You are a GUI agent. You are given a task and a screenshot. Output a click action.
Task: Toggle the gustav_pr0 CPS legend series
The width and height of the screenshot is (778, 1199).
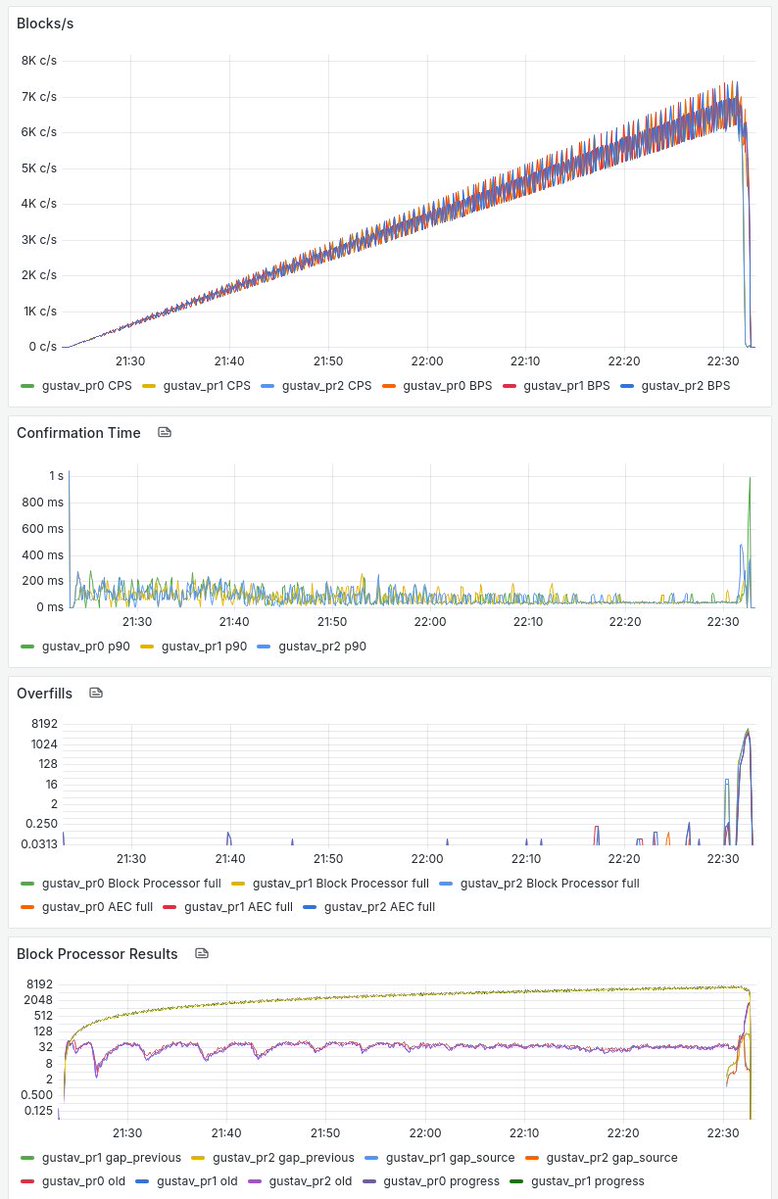pos(86,385)
